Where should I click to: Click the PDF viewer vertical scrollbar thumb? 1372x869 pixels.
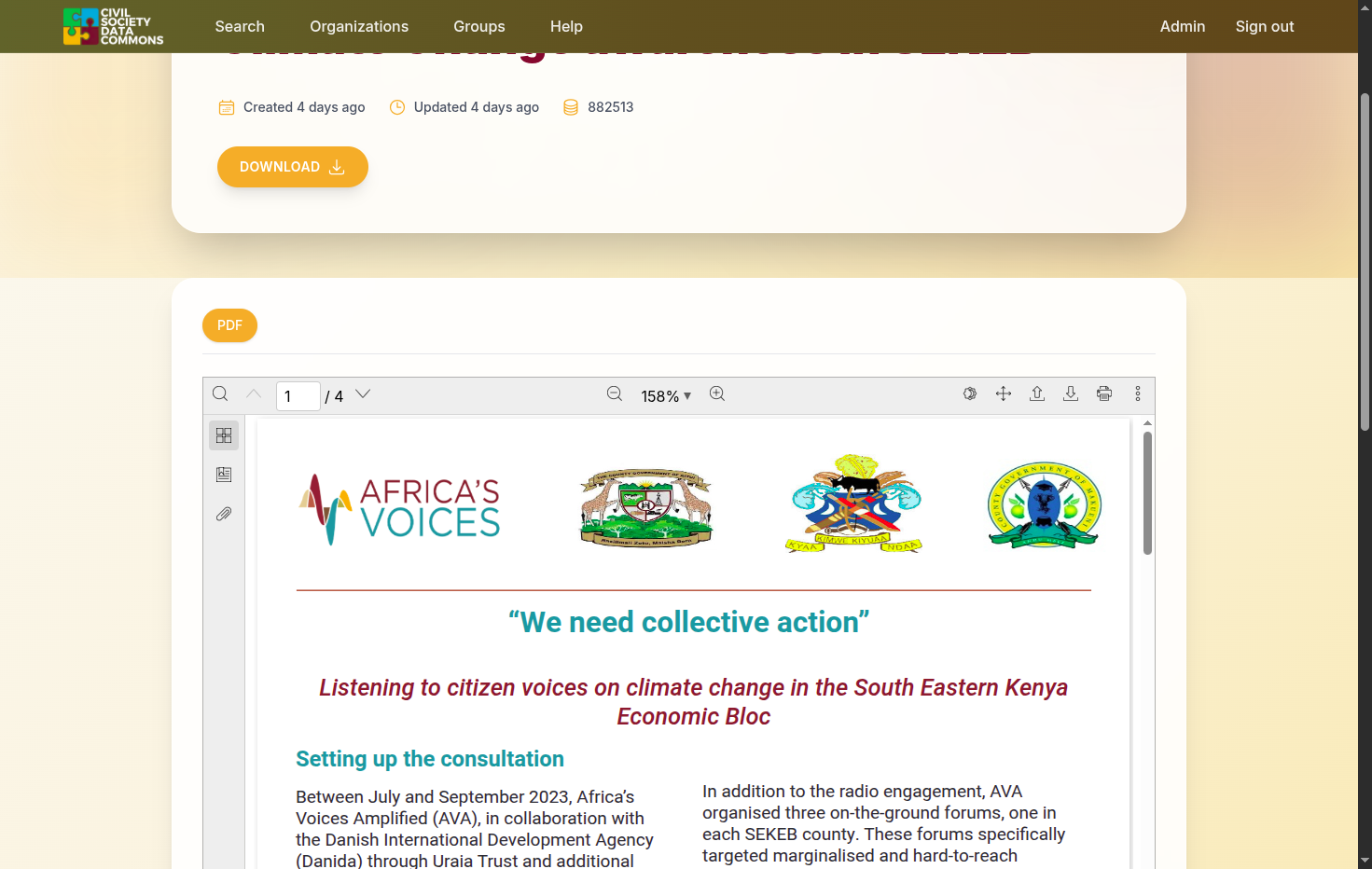1147,493
